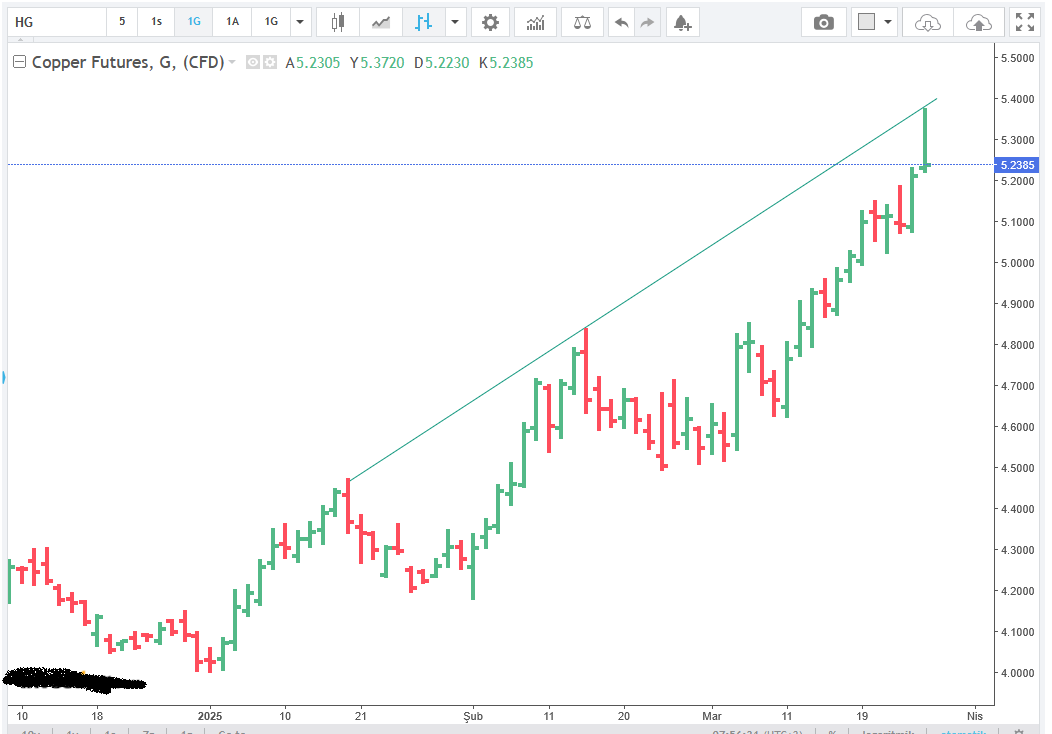The width and height of the screenshot is (1052, 734).
Task: Undo the last chart action
Action: click(622, 22)
